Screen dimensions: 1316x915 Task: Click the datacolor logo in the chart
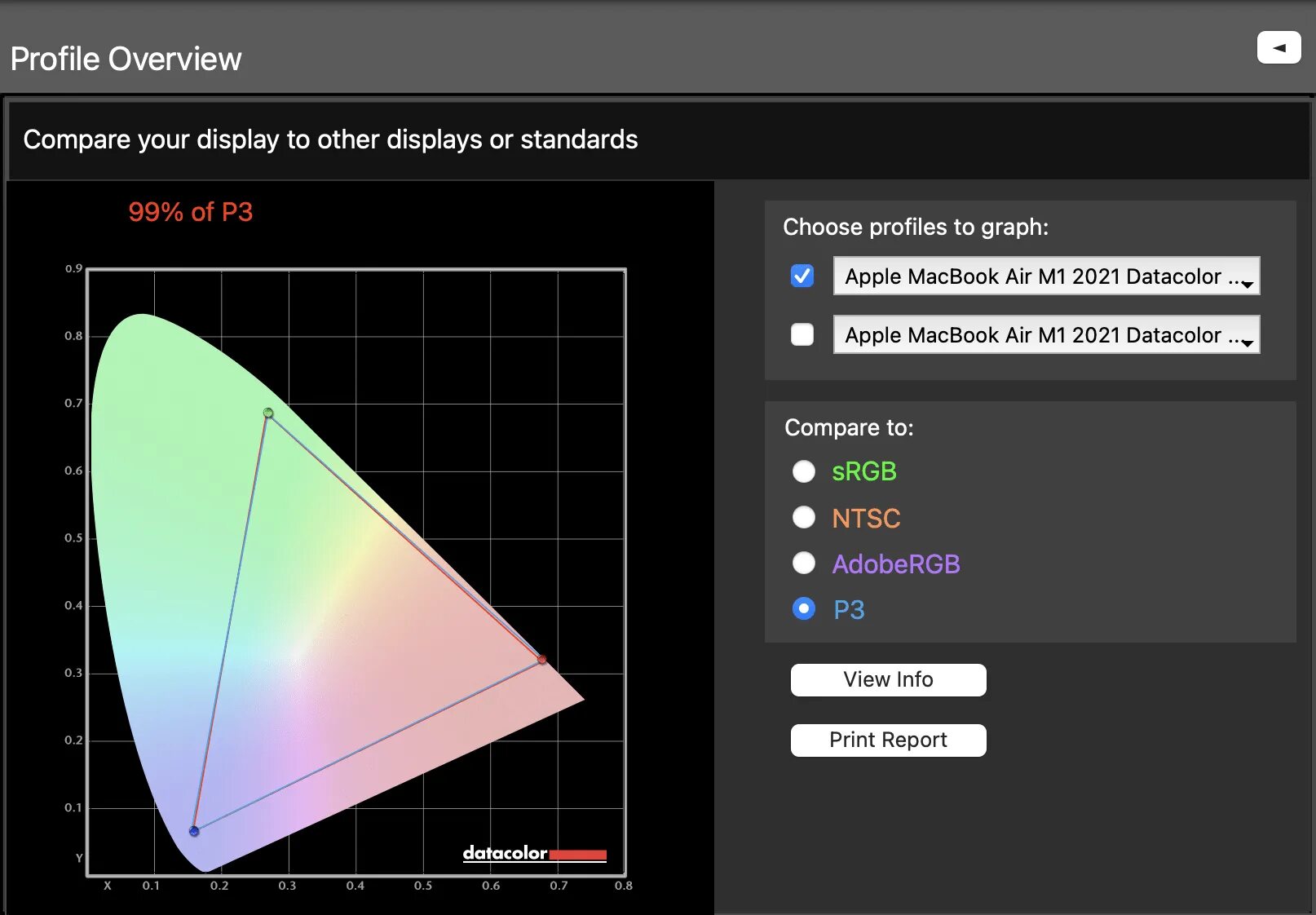(x=534, y=853)
